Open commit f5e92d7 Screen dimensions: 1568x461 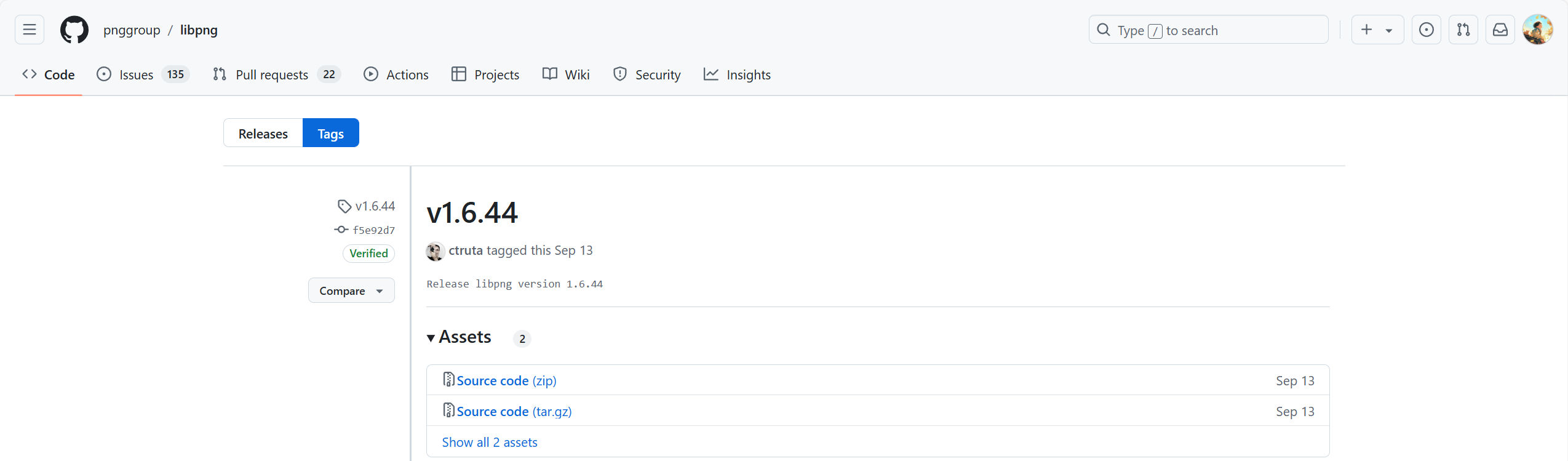click(x=374, y=230)
